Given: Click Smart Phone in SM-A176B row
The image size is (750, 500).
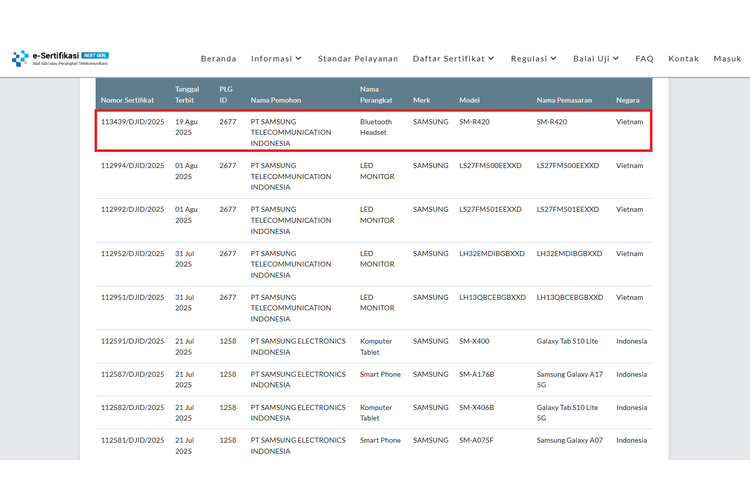Looking at the screenshot, I should tap(380, 374).
